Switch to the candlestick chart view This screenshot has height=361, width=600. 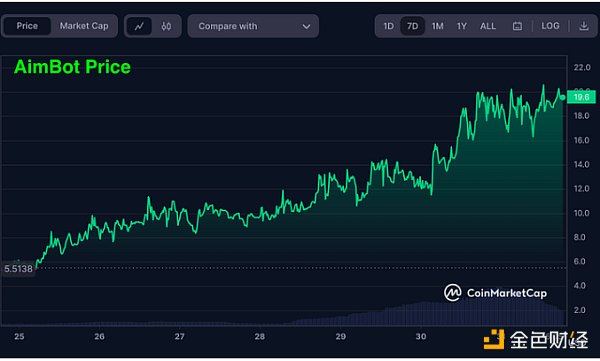166,26
